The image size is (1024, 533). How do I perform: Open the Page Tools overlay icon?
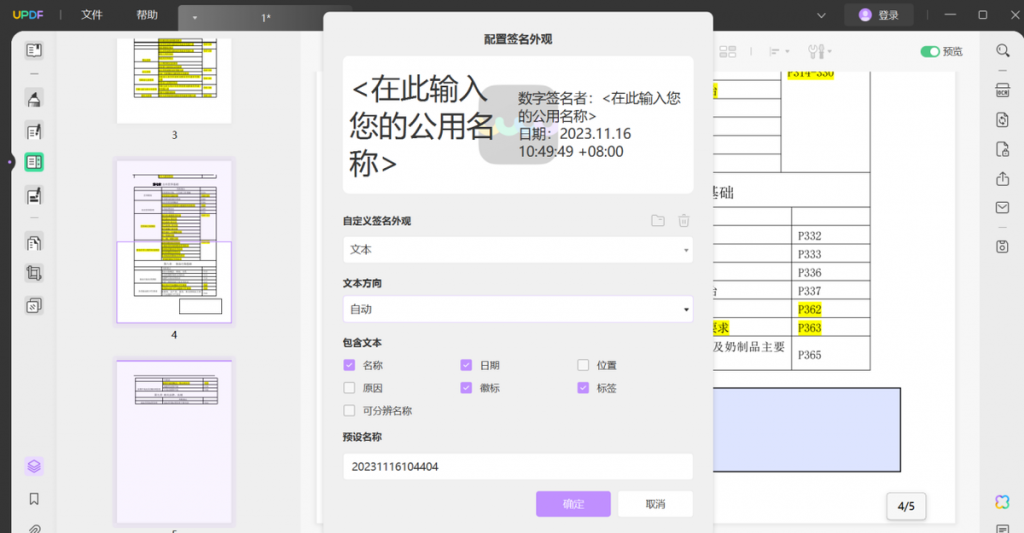point(34,305)
